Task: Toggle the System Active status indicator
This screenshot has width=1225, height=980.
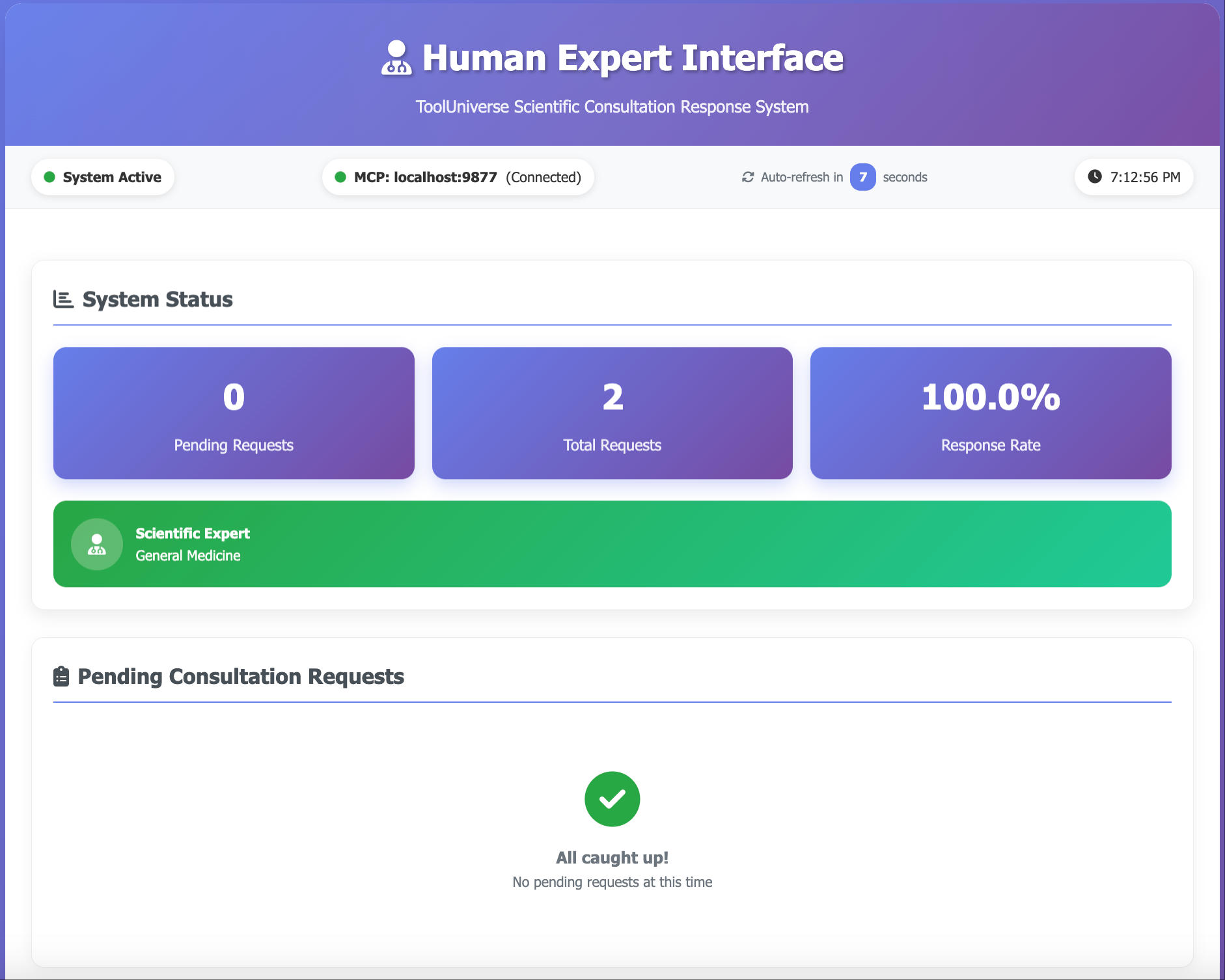Action: pos(102,176)
